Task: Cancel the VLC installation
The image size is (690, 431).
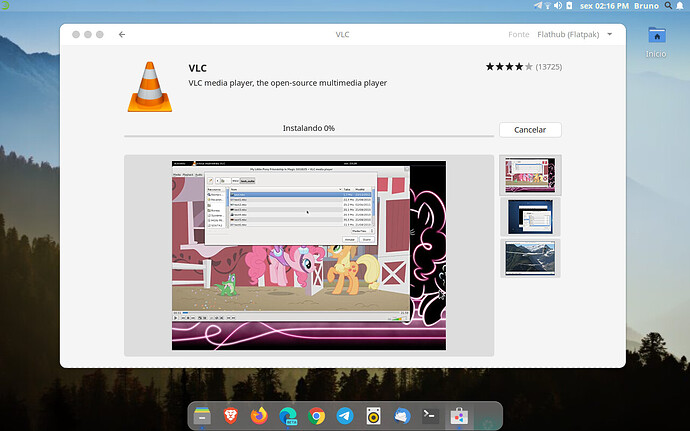Action: [530, 130]
